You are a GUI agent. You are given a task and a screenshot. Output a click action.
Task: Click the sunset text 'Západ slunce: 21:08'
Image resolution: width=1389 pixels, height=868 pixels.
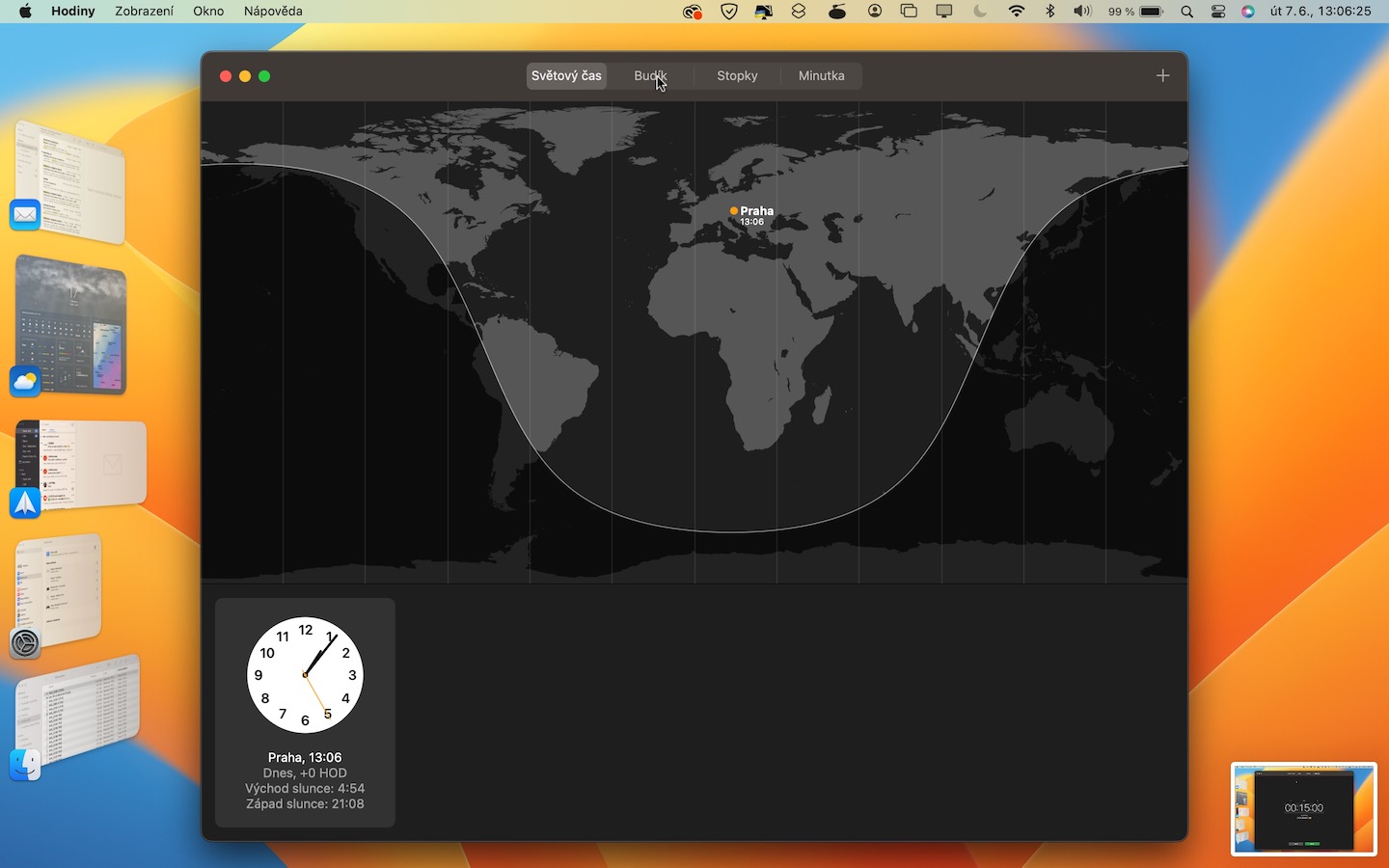pyautogui.click(x=305, y=804)
